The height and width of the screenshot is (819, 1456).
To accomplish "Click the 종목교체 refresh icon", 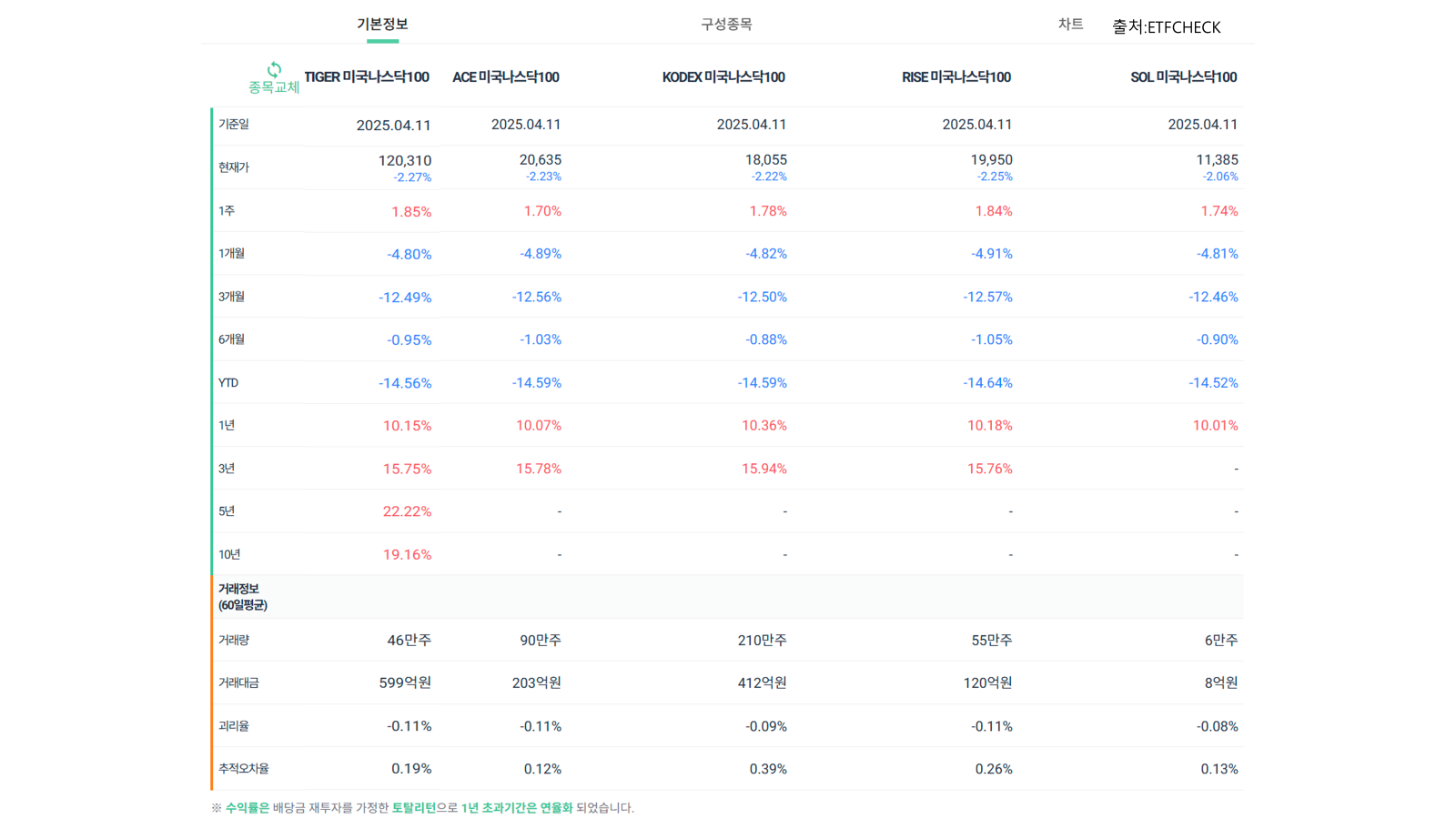I will 274,69.
